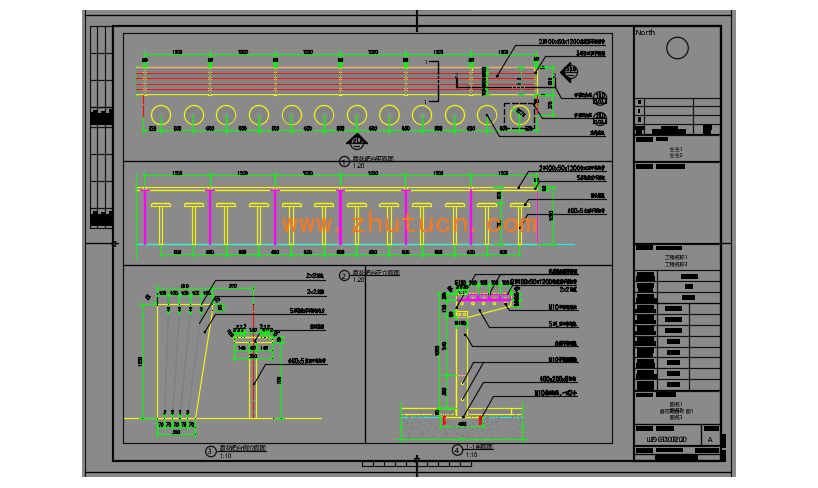Click view number bubble 4 under section 1-1
This screenshot has height=488, width=818.
pyautogui.click(x=457, y=450)
